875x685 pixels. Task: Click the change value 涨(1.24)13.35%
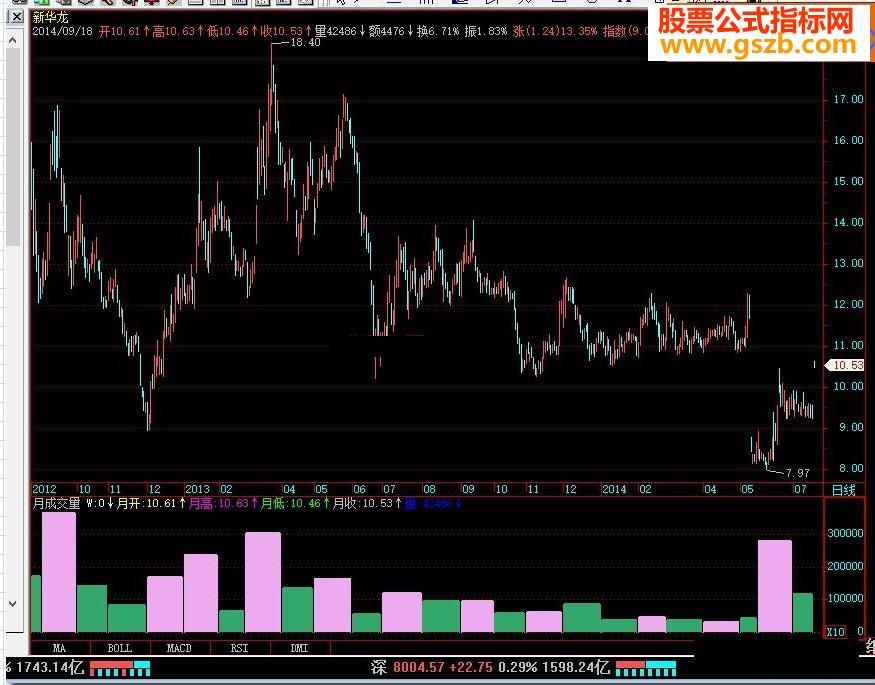pyautogui.click(x=555, y=31)
